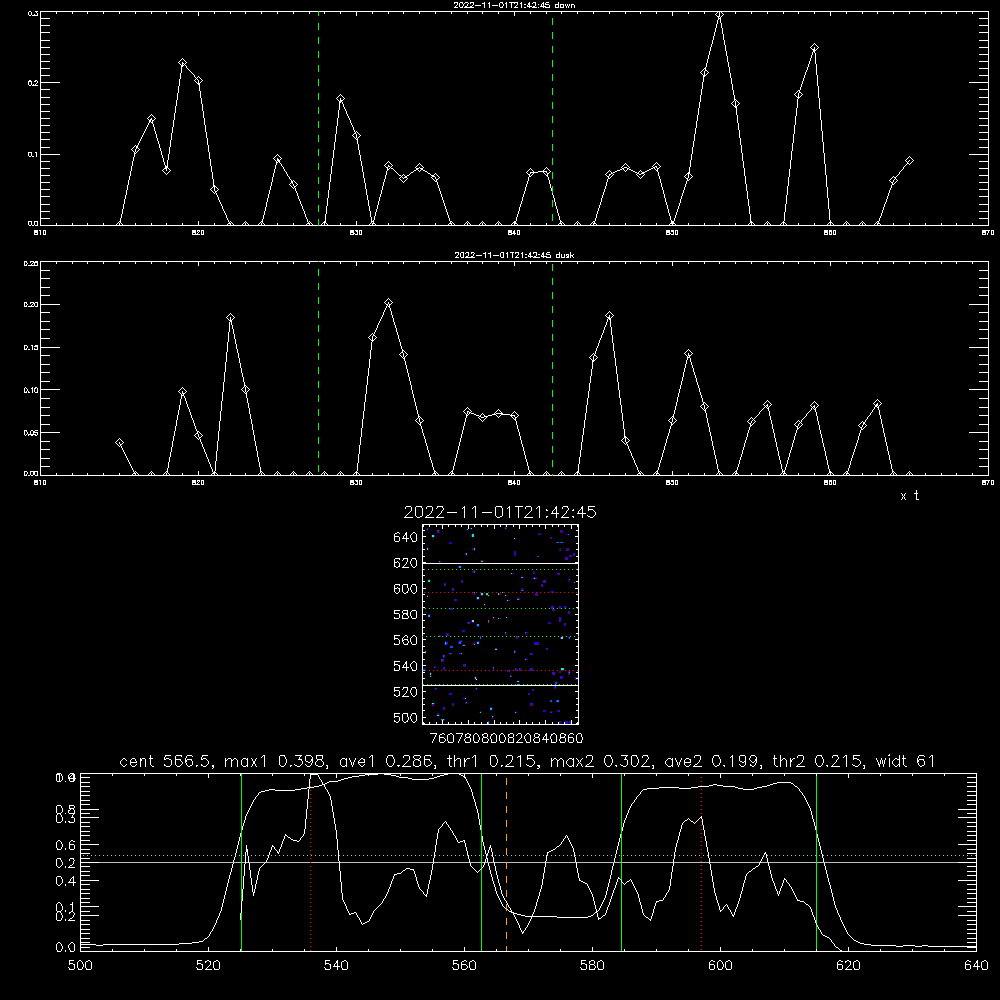Viewport: 1000px width, 1000px height.
Task: Click the "520" y-axis label of scatter image
Action: 406,692
